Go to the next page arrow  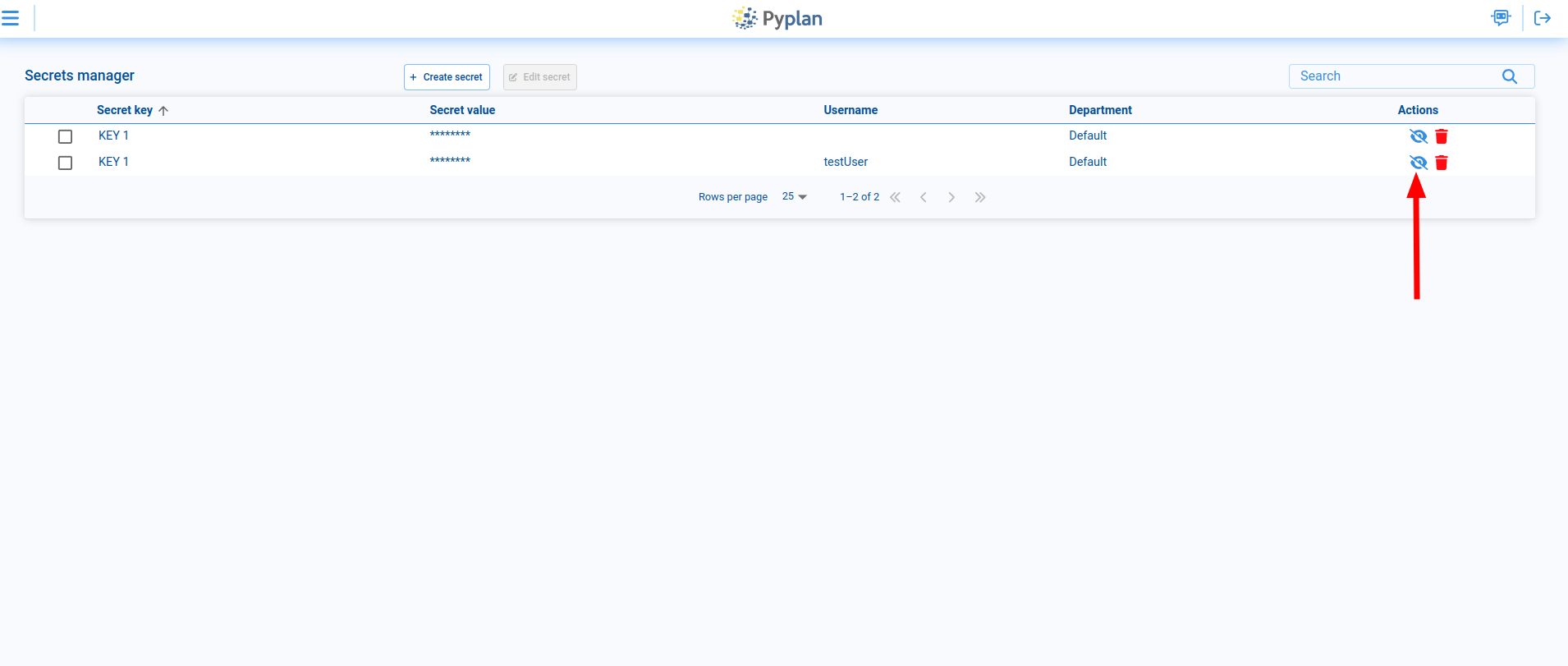[x=951, y=197]
